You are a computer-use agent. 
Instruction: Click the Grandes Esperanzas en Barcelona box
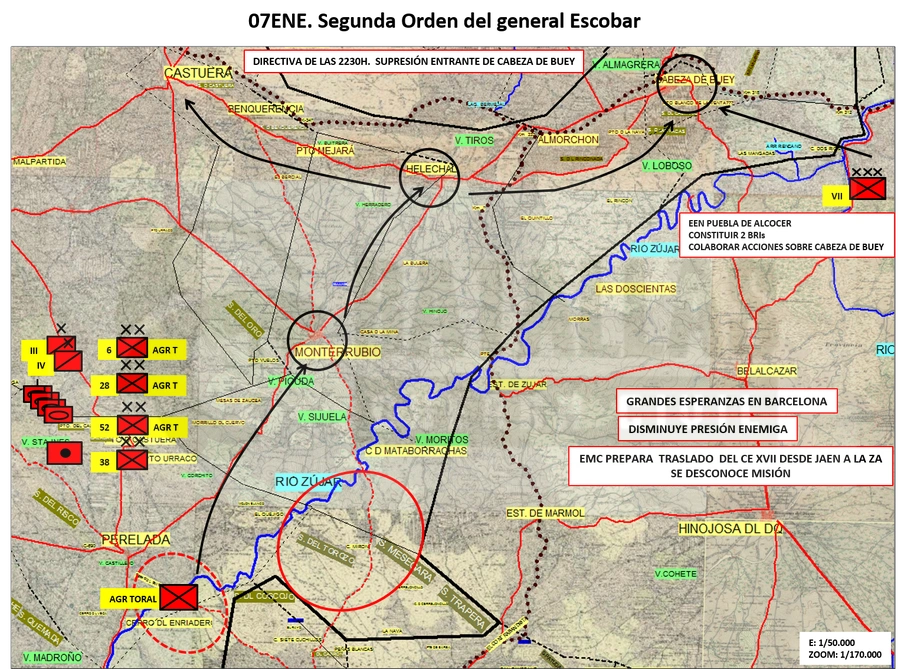[x=726, y=401]
